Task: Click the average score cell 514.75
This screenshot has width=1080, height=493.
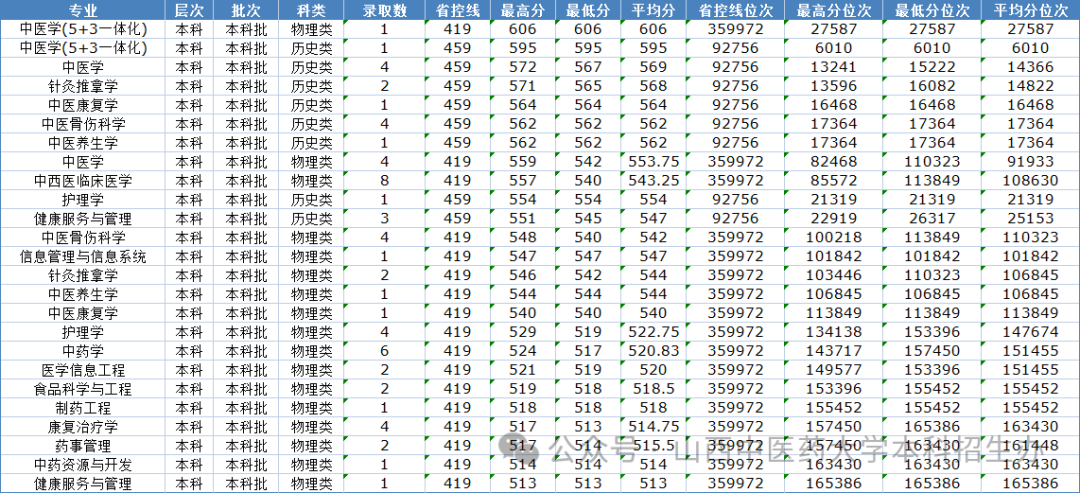Action: tap(653, 427)
